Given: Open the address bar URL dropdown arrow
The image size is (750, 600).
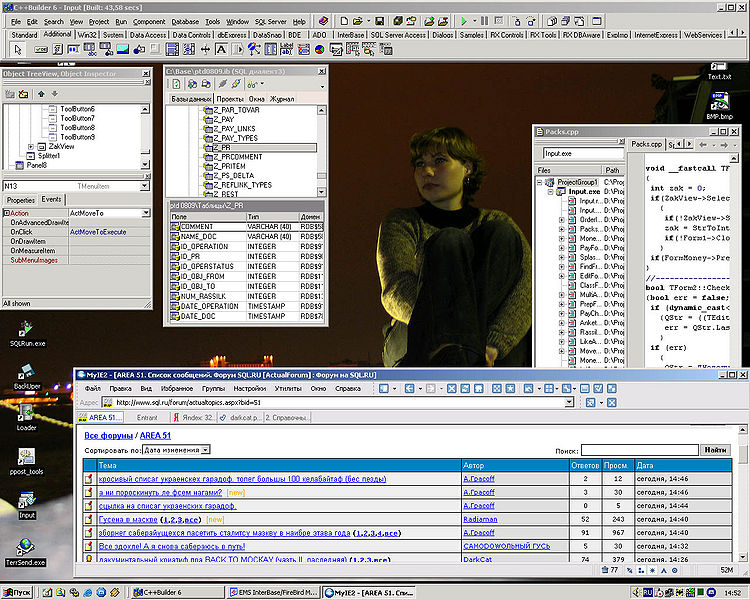Looking at the screenshot, I should (569, 402).
